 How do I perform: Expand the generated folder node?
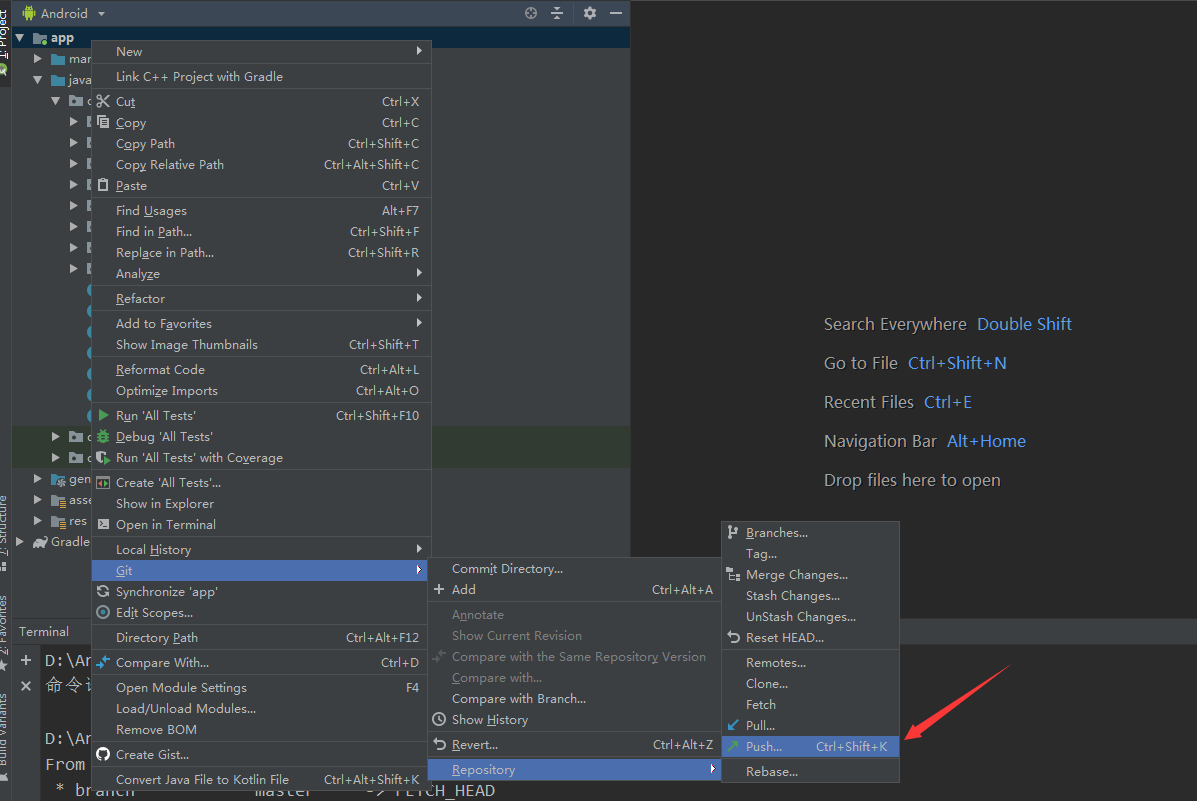tap(38, 479)
